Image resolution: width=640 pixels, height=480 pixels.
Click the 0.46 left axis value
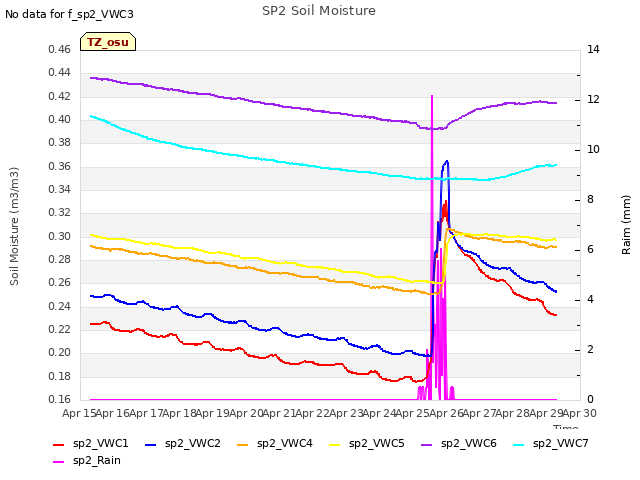pyautogui.click(x=60, y=49)
